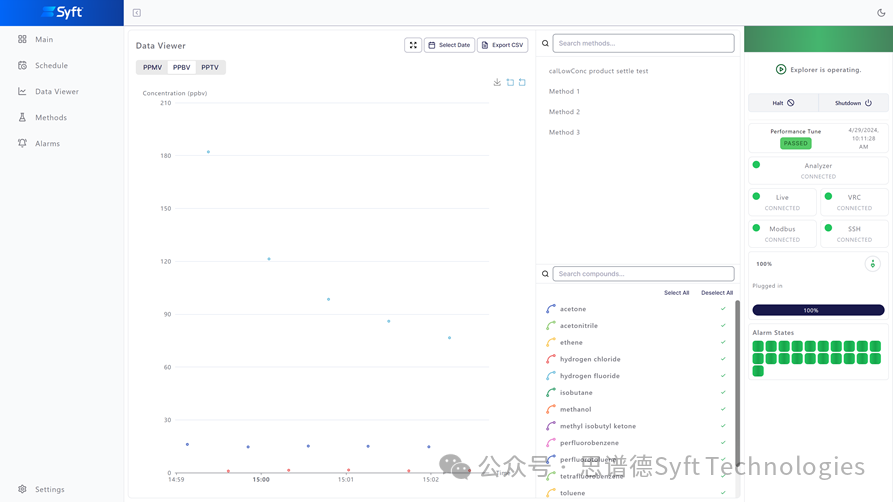Halt the instrument
This screenshot has height=502, width=893.
[783, 103]
